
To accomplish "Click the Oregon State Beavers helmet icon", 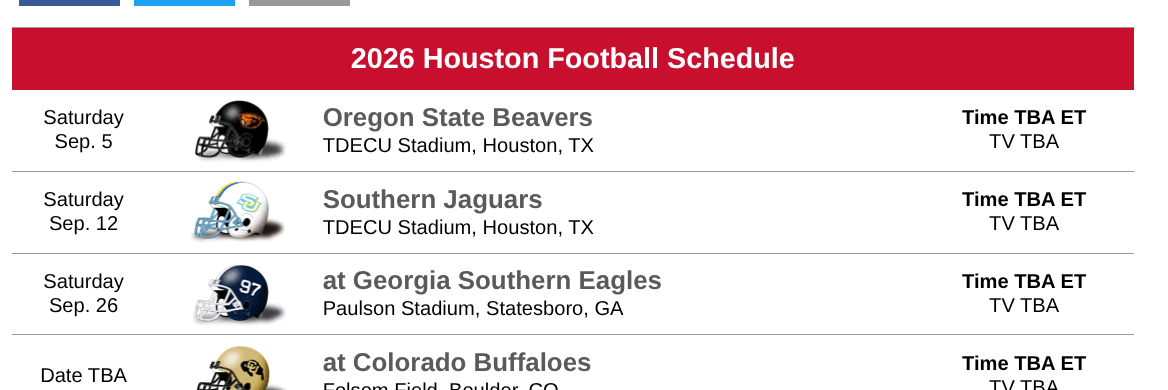I will (x=238, y=130).
